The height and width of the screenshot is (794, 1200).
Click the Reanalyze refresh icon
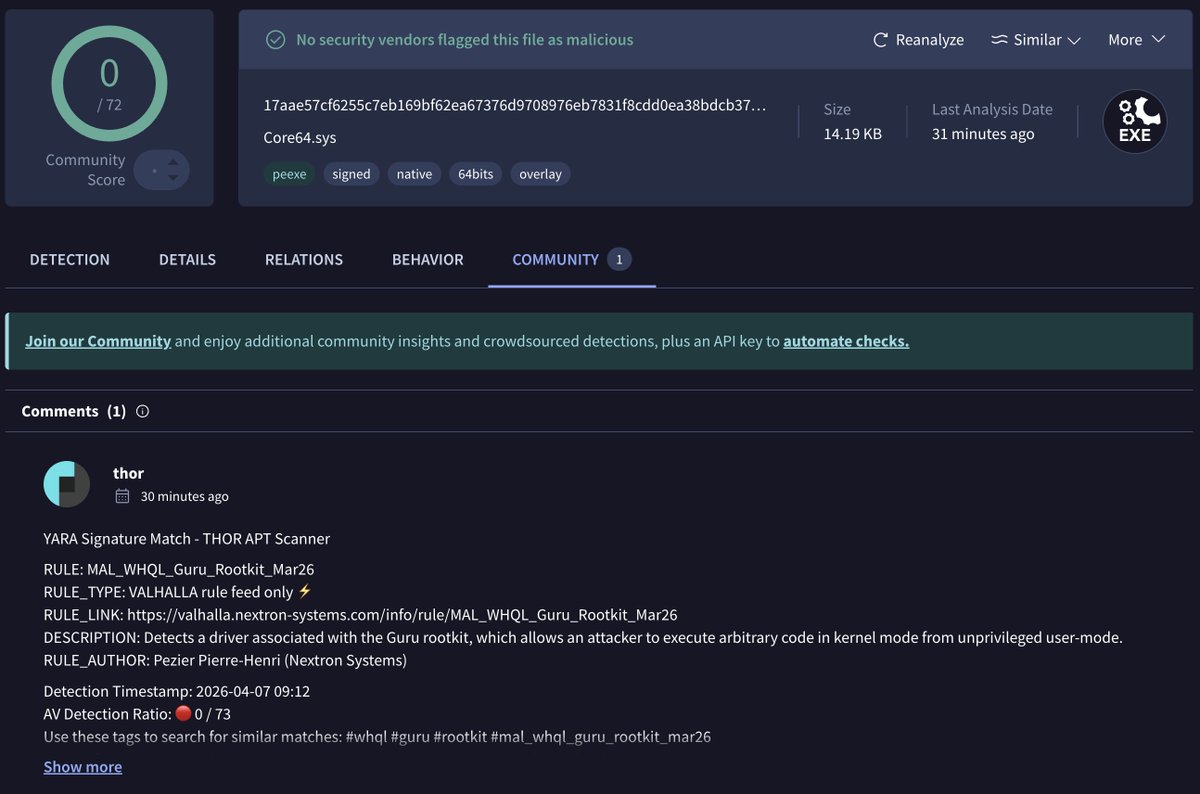[881, 40]
